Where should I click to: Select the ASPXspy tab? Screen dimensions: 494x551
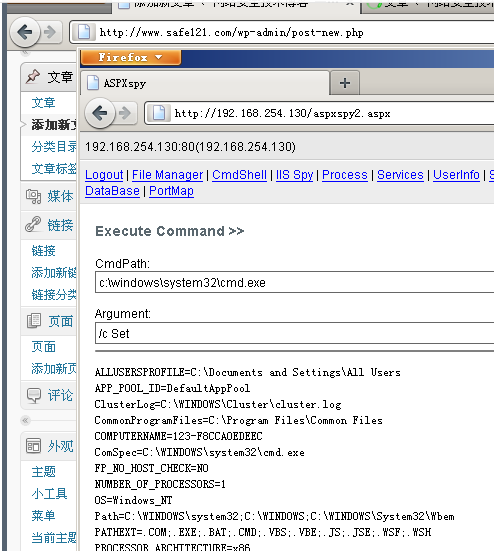206,83
